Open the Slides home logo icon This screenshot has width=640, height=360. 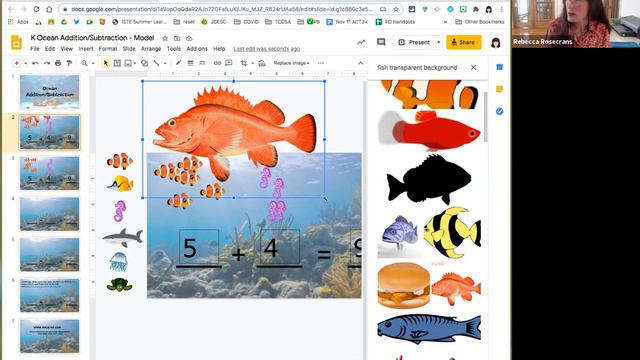(x=16, y=42)
